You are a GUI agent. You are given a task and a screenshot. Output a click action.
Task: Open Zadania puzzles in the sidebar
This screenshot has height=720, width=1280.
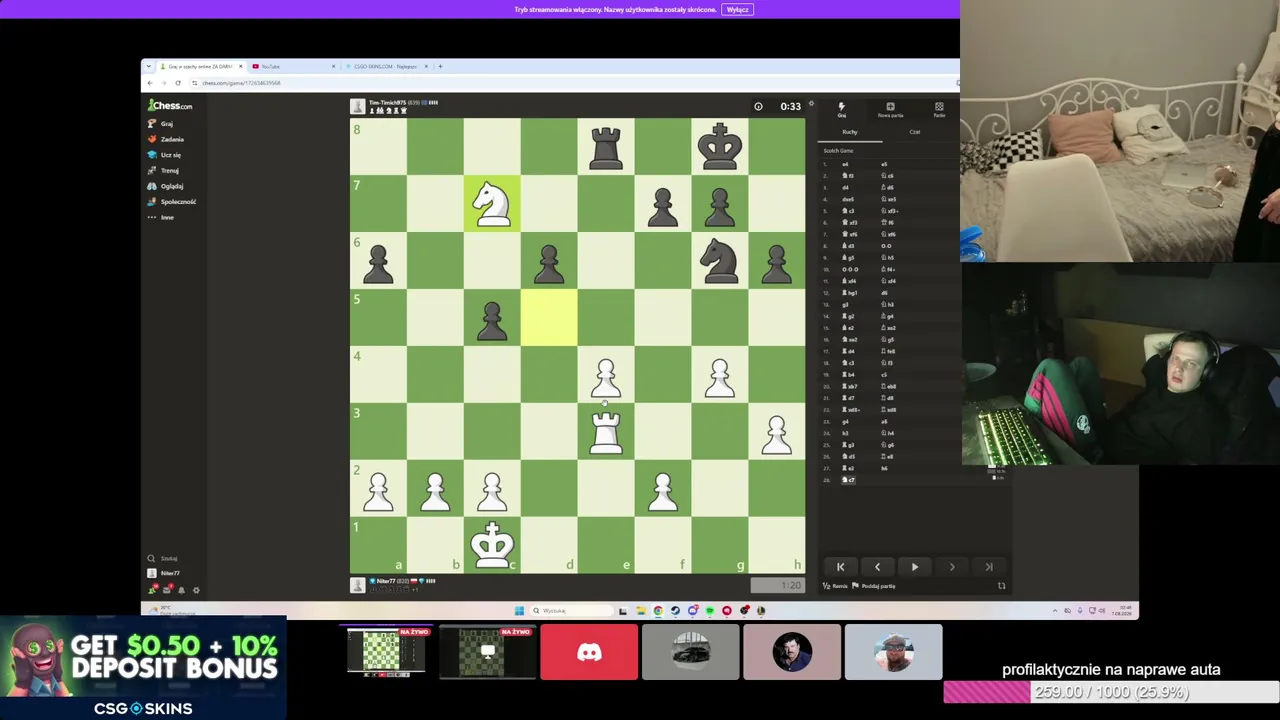tap(166, 139)
